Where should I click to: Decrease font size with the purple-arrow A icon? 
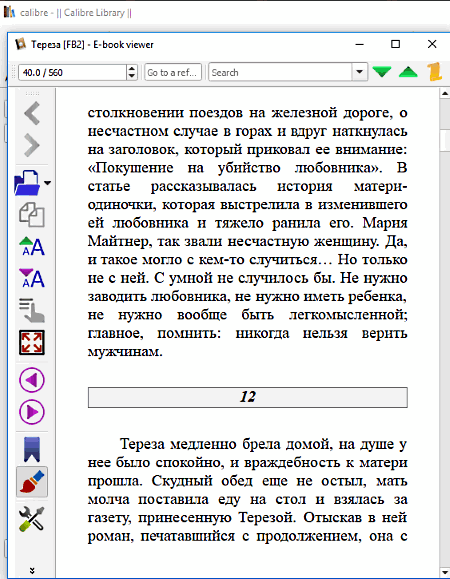point(32,278)
